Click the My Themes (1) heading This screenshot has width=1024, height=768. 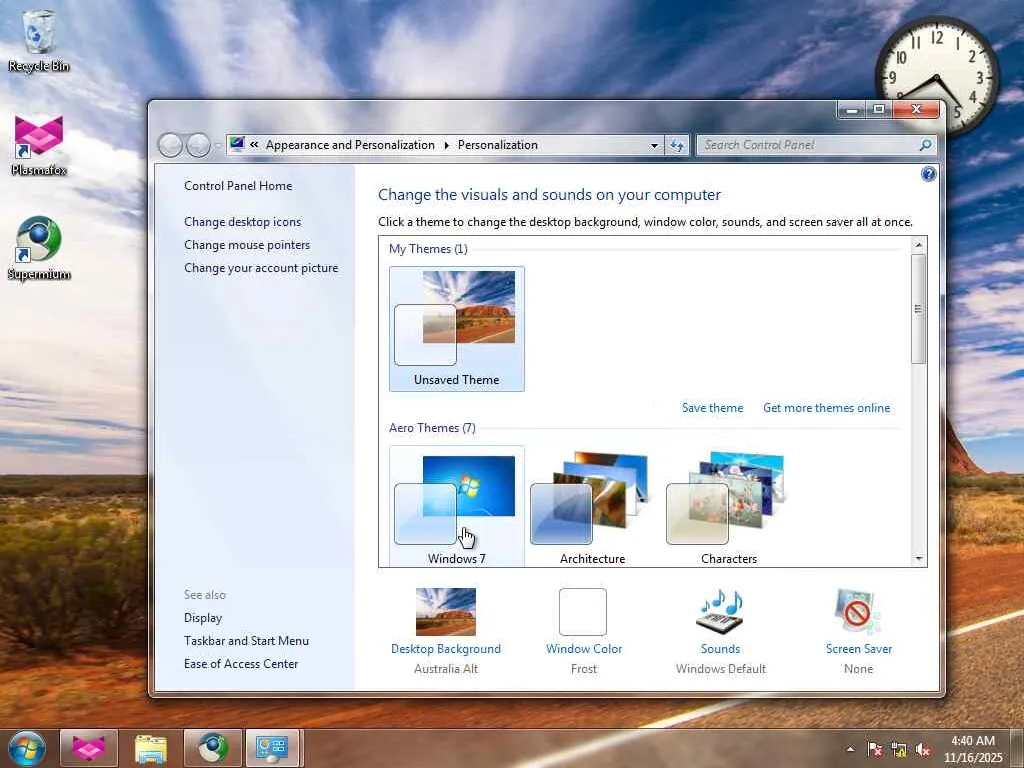click(x=428, y=249)
